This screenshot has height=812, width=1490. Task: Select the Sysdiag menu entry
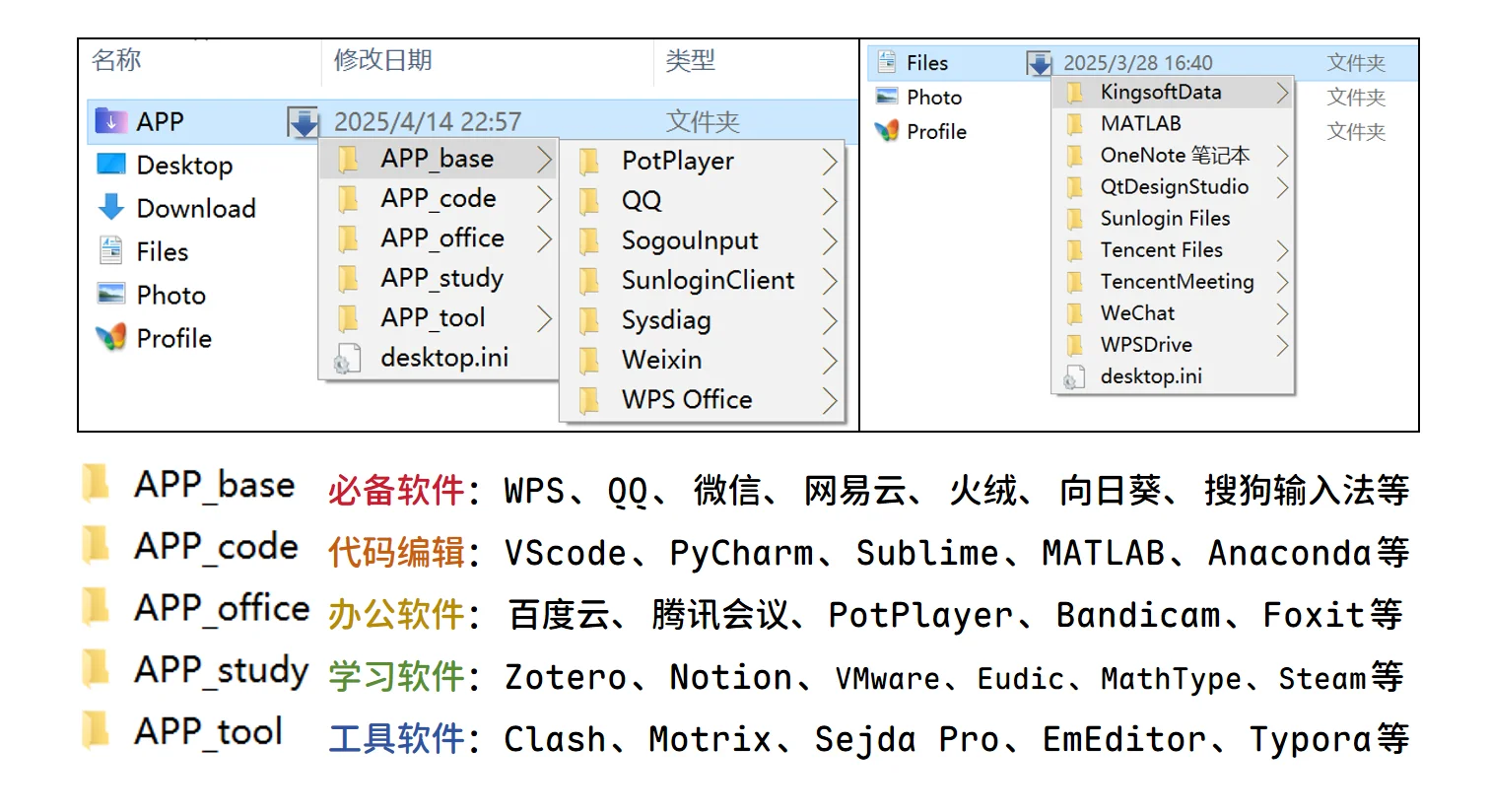tap(704, 320)
